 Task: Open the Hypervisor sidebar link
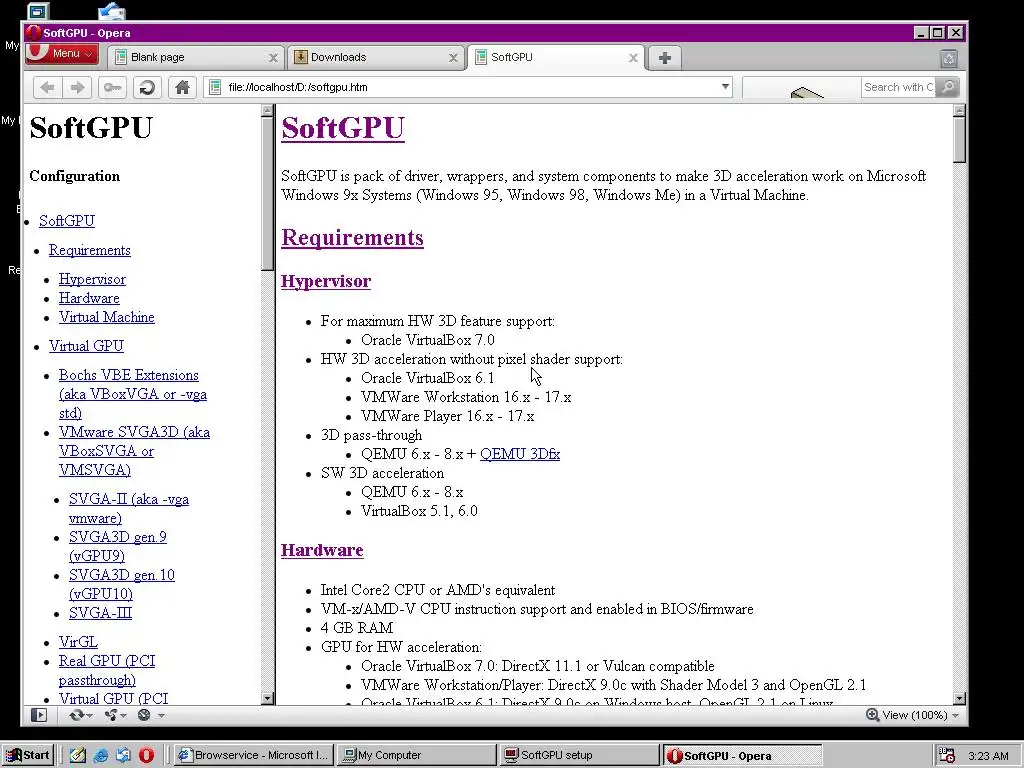(92, 279)
